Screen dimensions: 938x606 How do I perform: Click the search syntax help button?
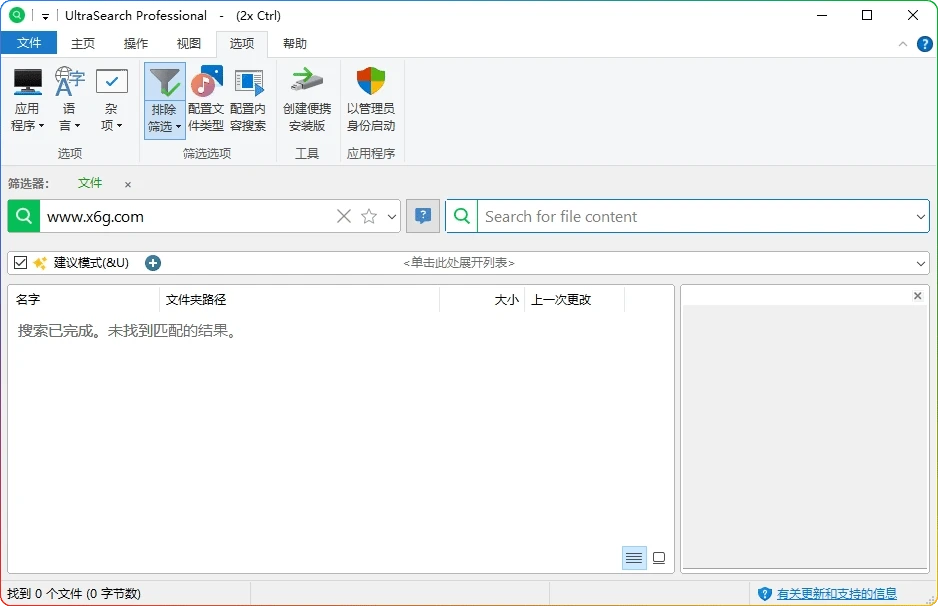[423, 216]
